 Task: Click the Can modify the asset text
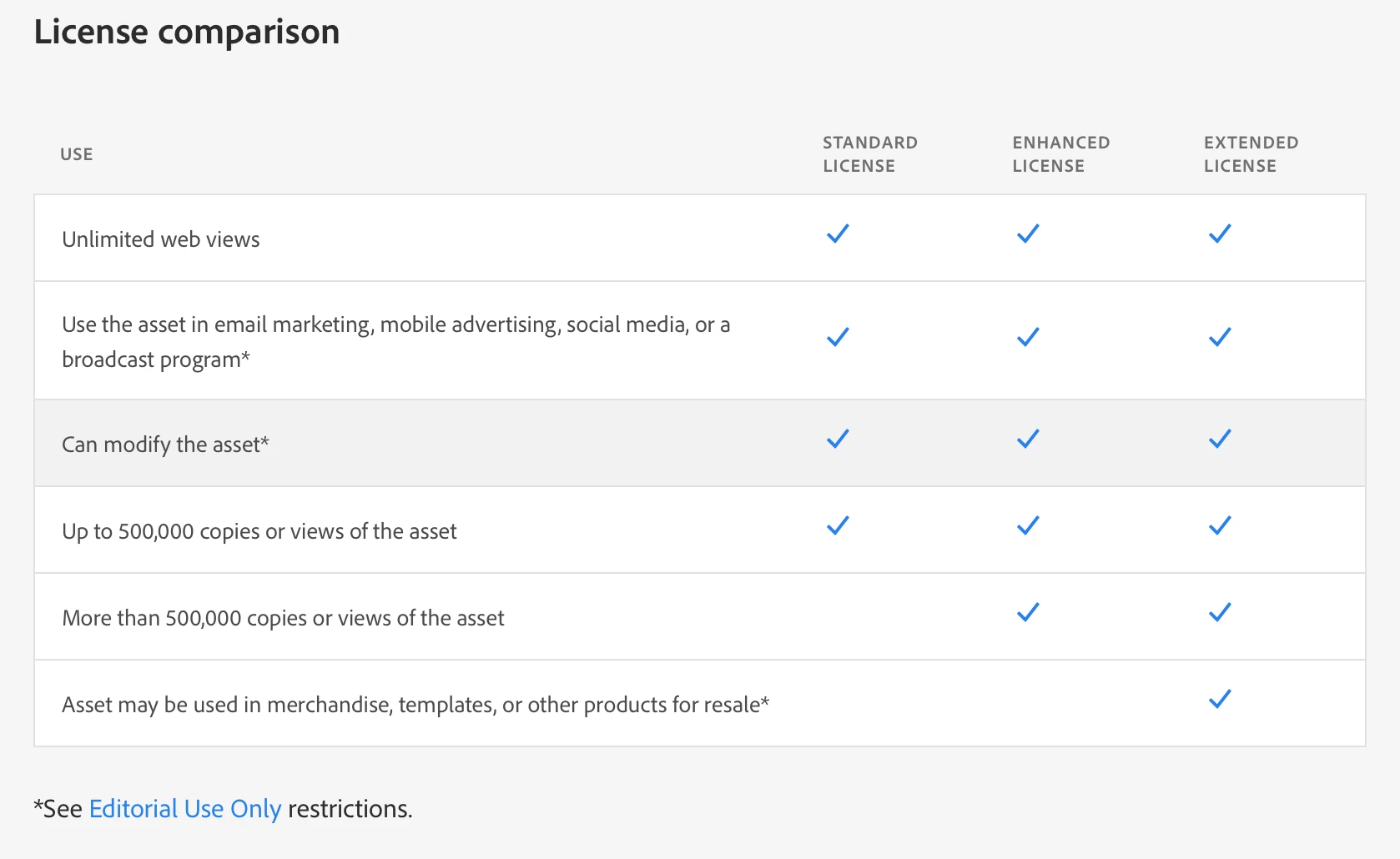165,445
